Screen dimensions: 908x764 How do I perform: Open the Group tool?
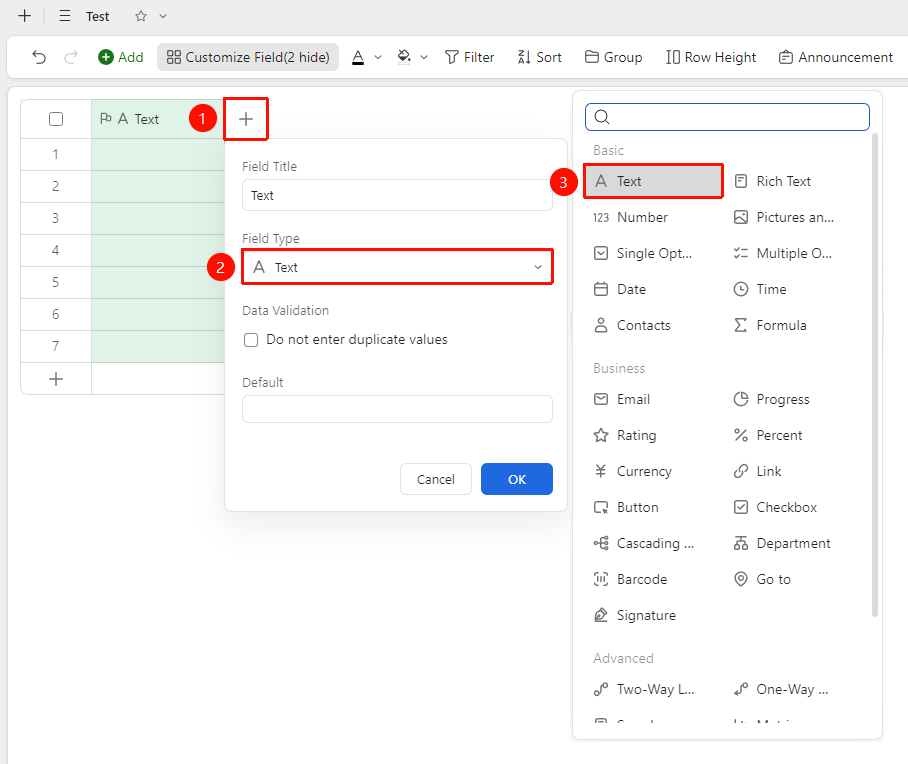pos(614,57)
